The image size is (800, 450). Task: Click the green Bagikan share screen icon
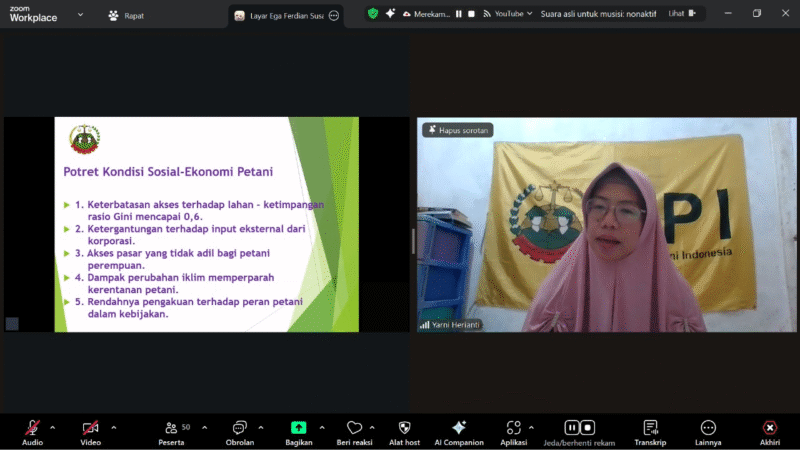298,427
